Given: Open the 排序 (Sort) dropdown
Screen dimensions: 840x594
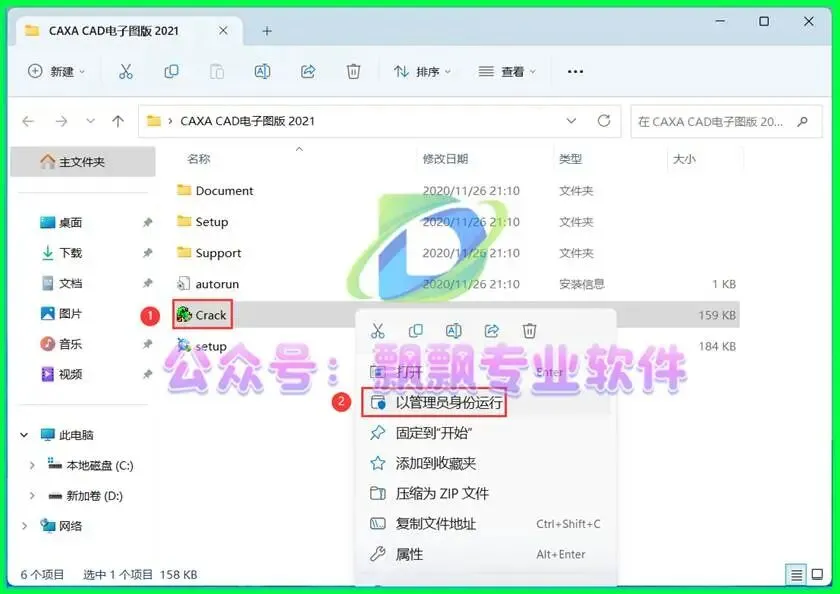Looking at the screenshot, I should click(x=422, y=71).
